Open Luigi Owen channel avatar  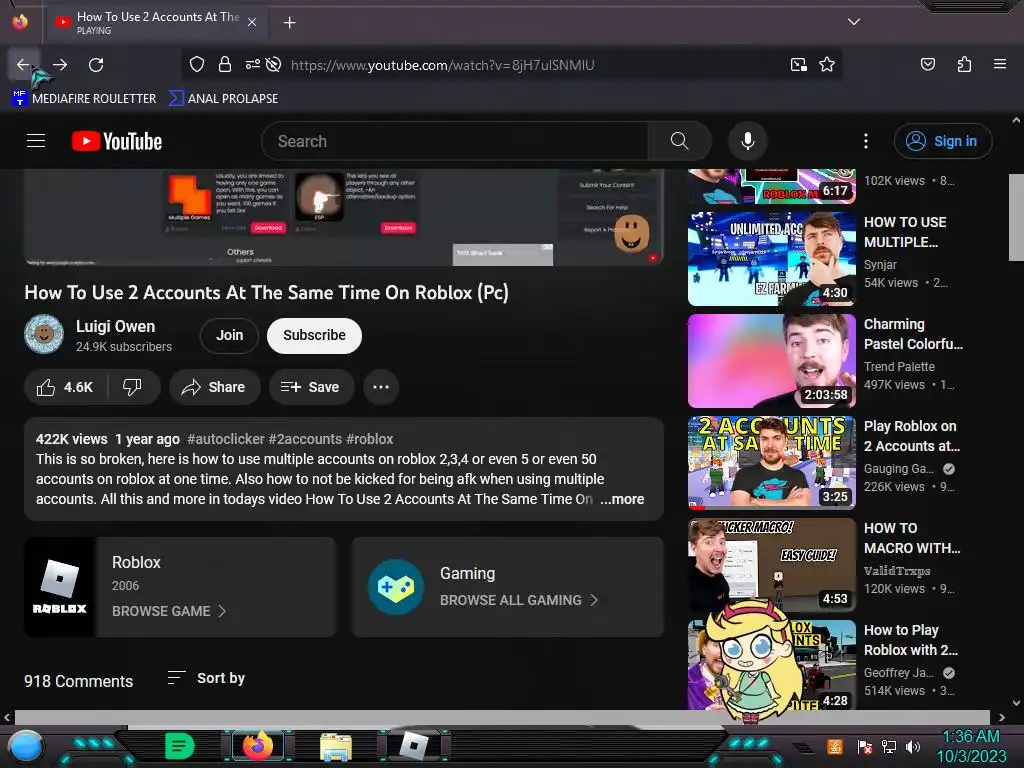pyautogui.click(x=44, y=334)
